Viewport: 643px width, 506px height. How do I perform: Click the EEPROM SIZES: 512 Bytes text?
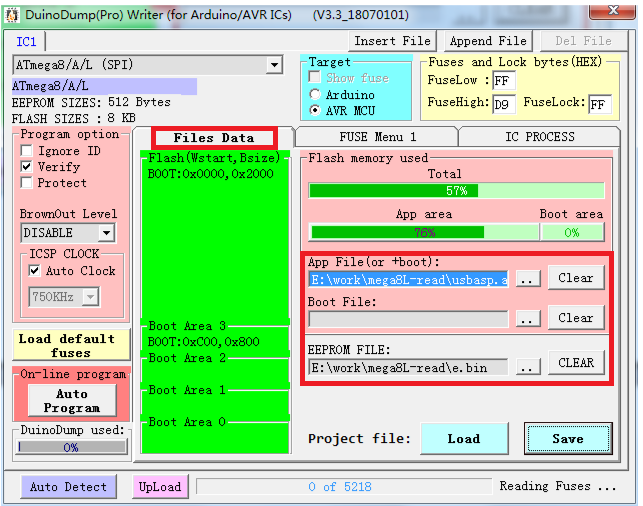pyautogui.click(x=91, y=102)
